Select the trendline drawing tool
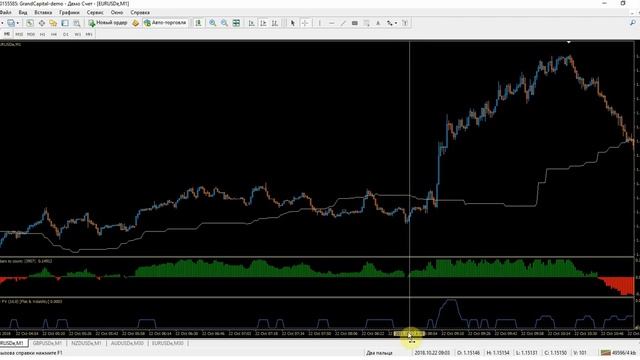 pyautogui.click(x=343, y=23)
